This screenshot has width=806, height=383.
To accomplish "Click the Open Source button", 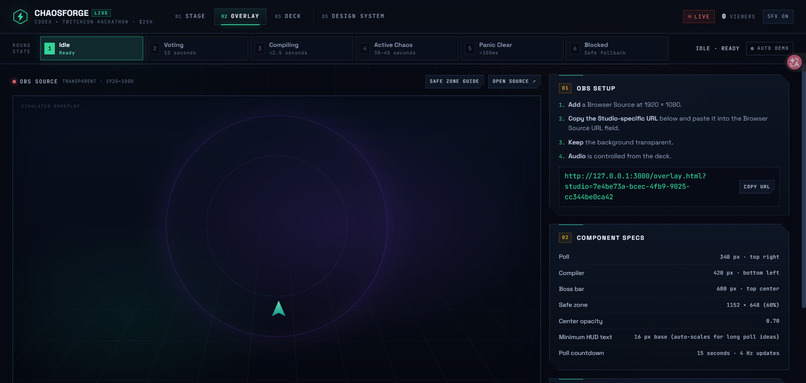I will [x=514, y=81].
